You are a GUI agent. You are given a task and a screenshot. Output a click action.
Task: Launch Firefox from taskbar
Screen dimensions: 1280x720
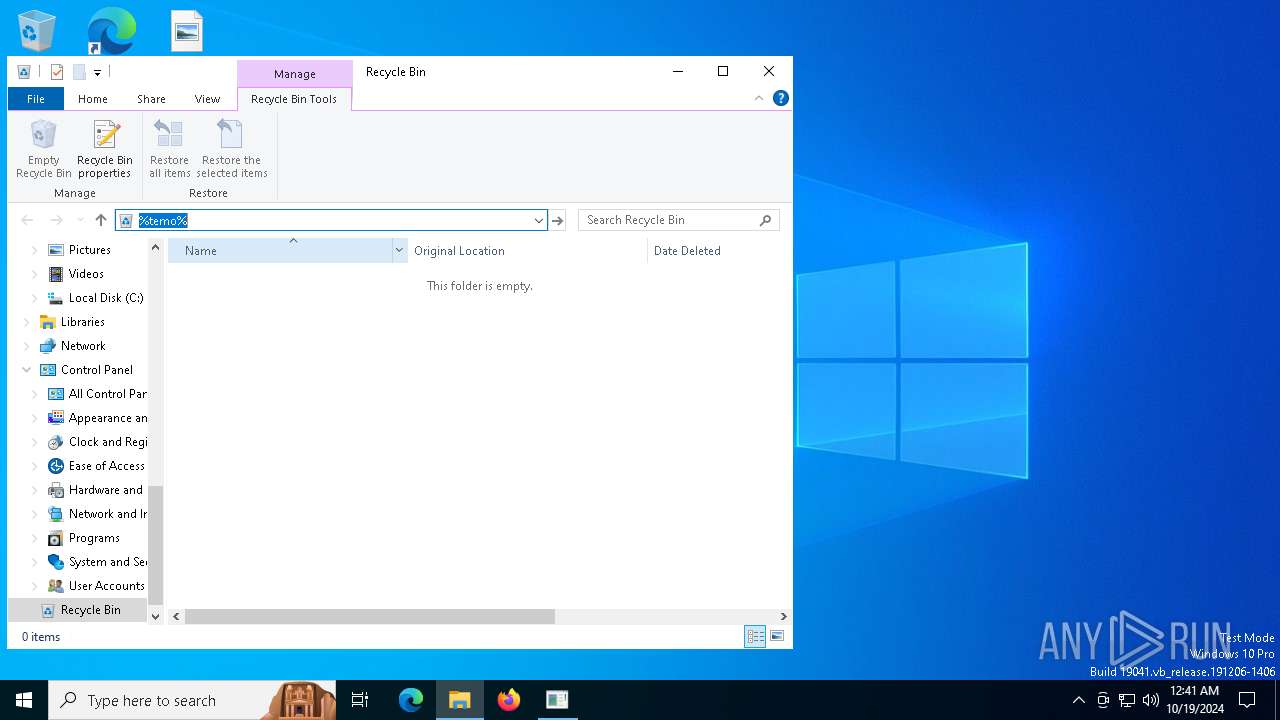[x=509, y=700]
